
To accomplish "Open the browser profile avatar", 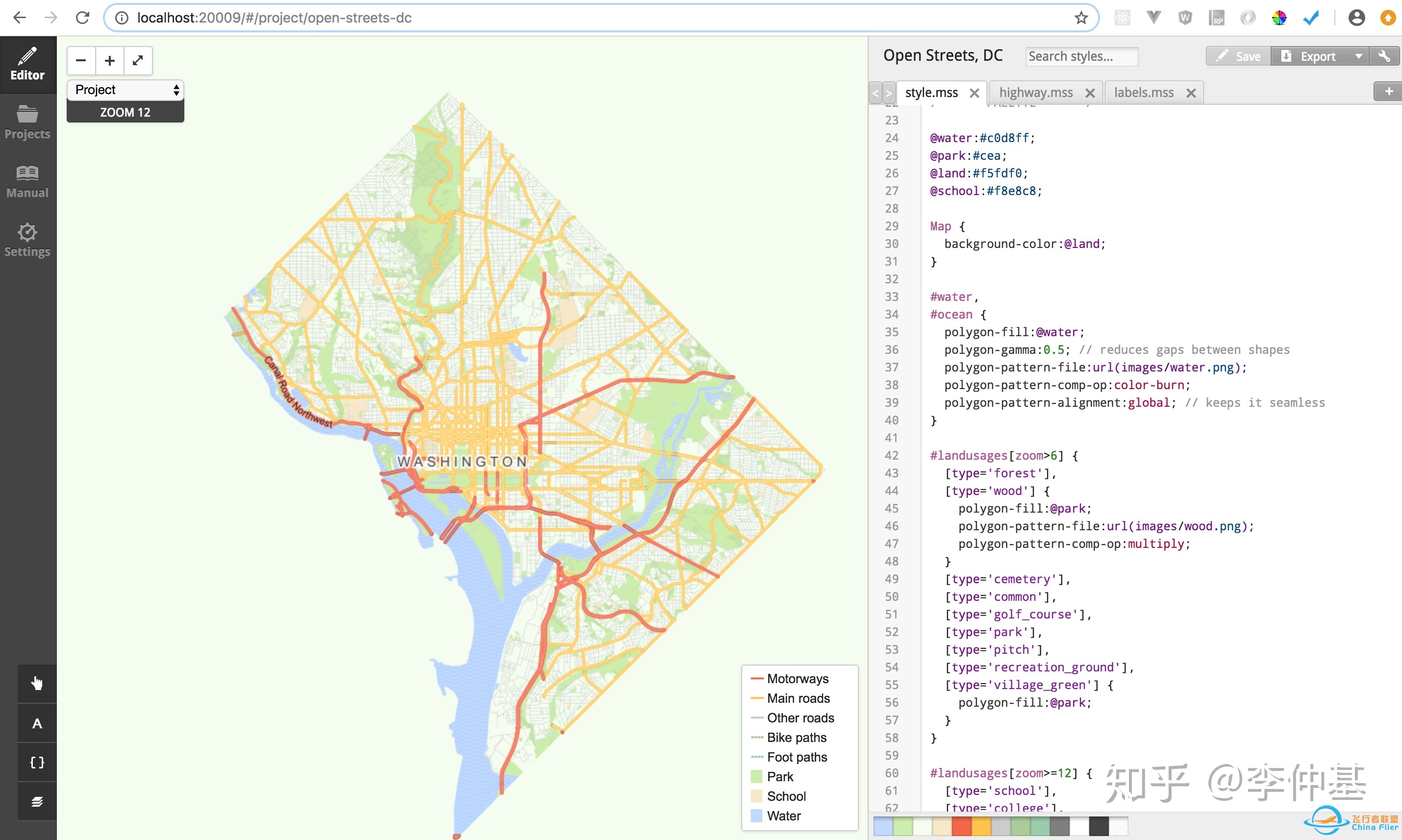I will pyautogui.click(x=1356, y=18).
